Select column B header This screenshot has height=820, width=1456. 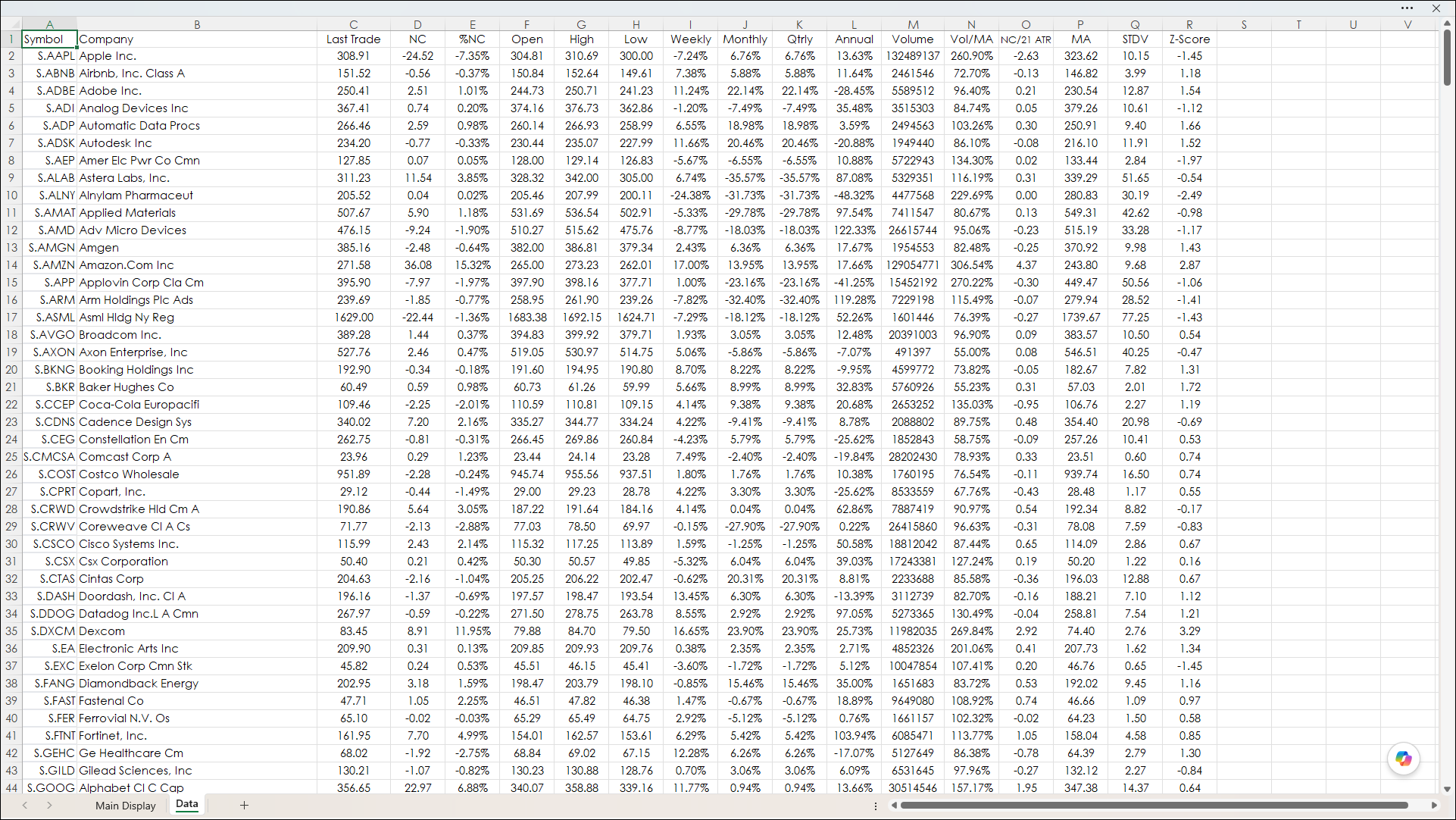tap(197, 24)
